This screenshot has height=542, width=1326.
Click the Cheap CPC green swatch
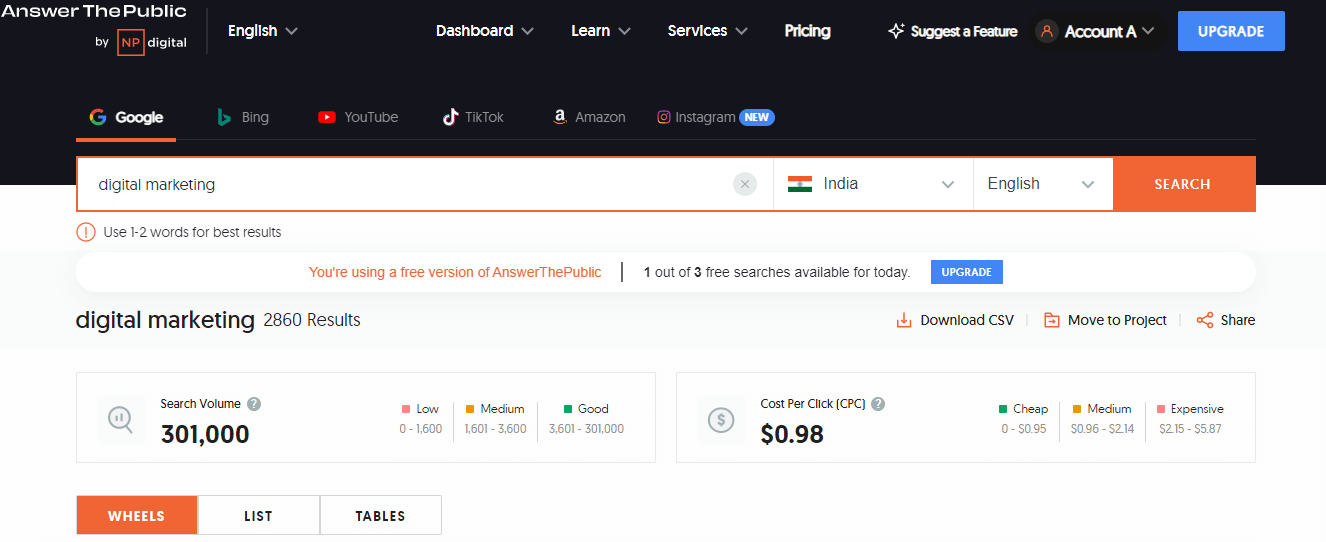coord(1003,409)
